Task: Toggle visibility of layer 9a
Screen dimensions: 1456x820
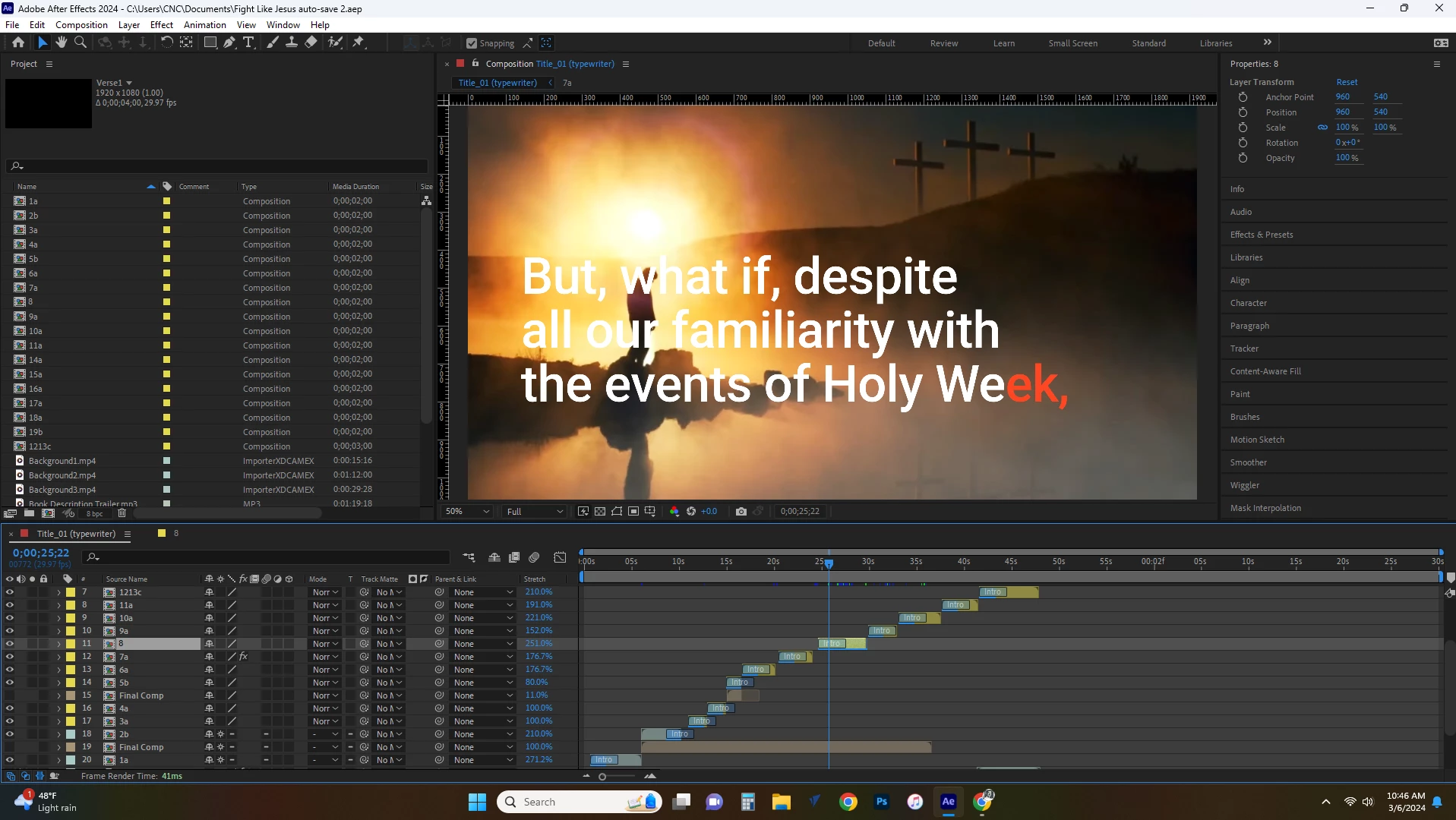Action: [9, 631]
